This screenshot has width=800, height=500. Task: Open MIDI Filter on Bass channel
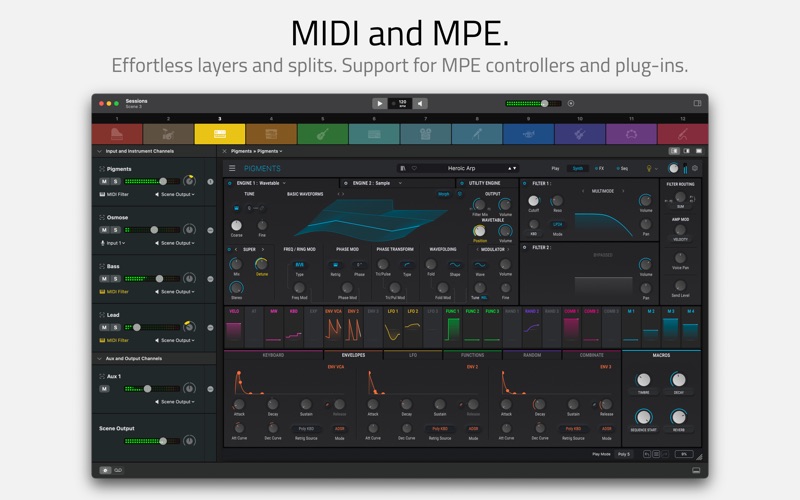[114, 292]
